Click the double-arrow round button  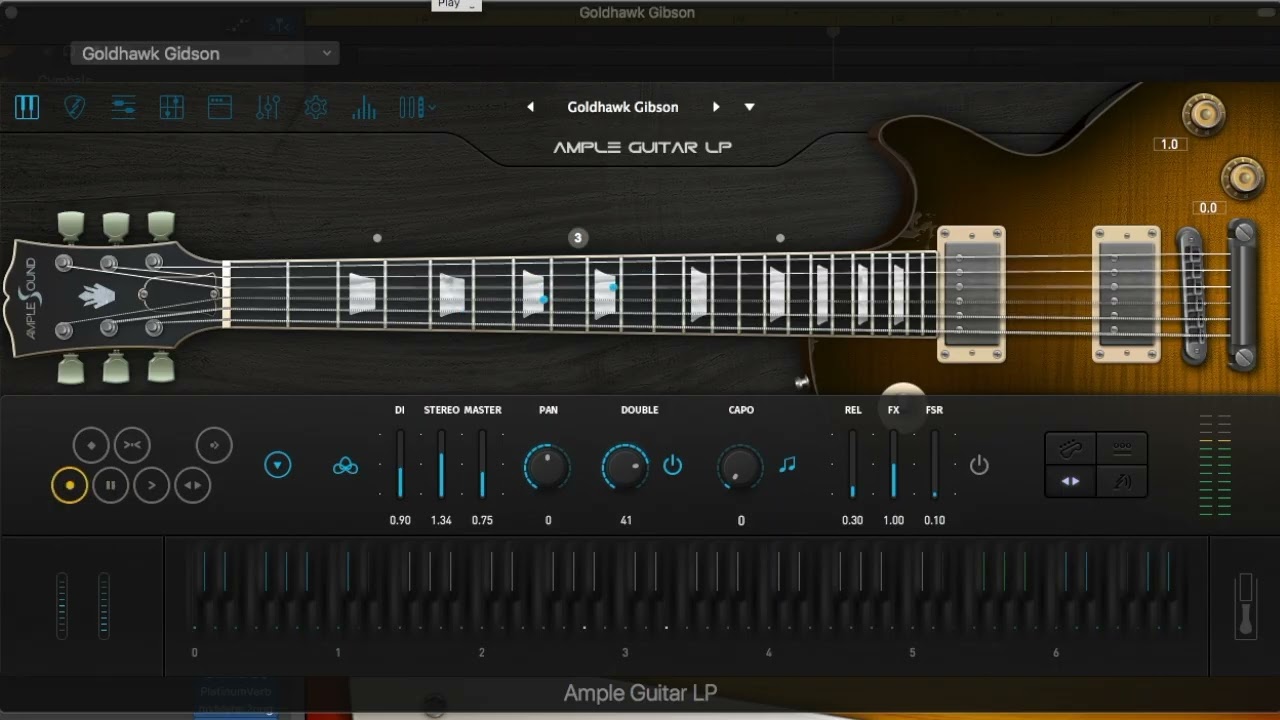pyautogui.click(x=193, y=485)
